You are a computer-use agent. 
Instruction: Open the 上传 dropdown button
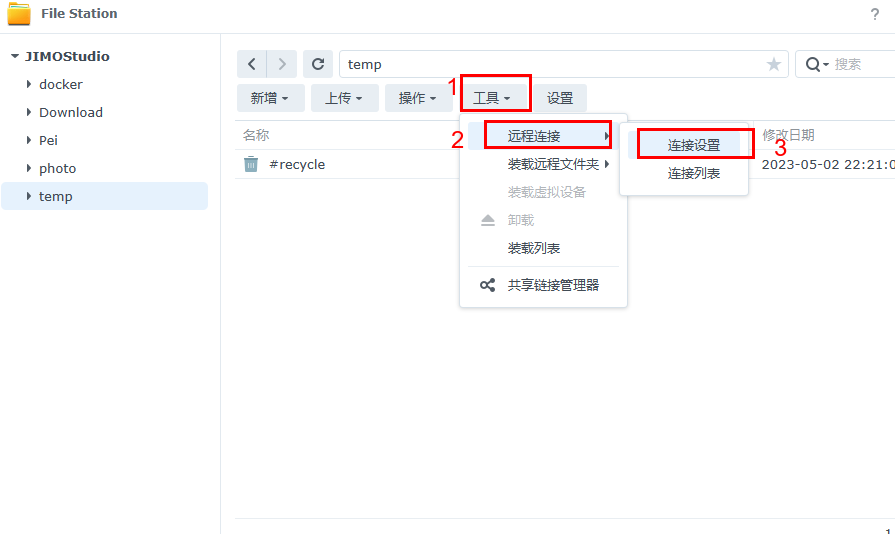pyautogui.click(x=344, y=98)
